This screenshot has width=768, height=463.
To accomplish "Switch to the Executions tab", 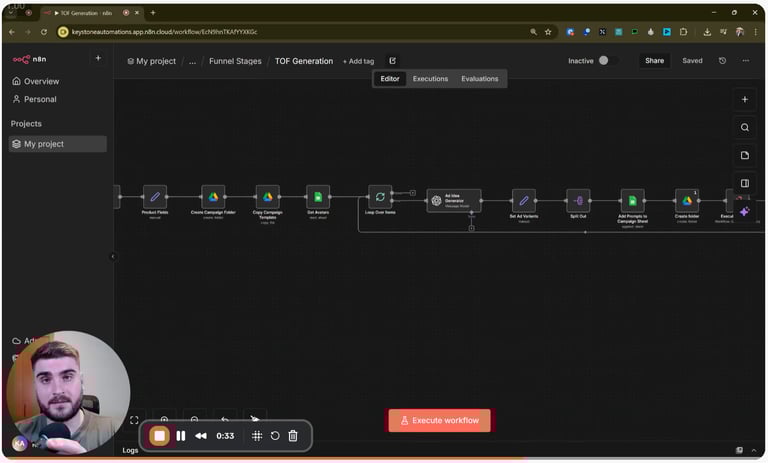I will (x=430, y=79).
